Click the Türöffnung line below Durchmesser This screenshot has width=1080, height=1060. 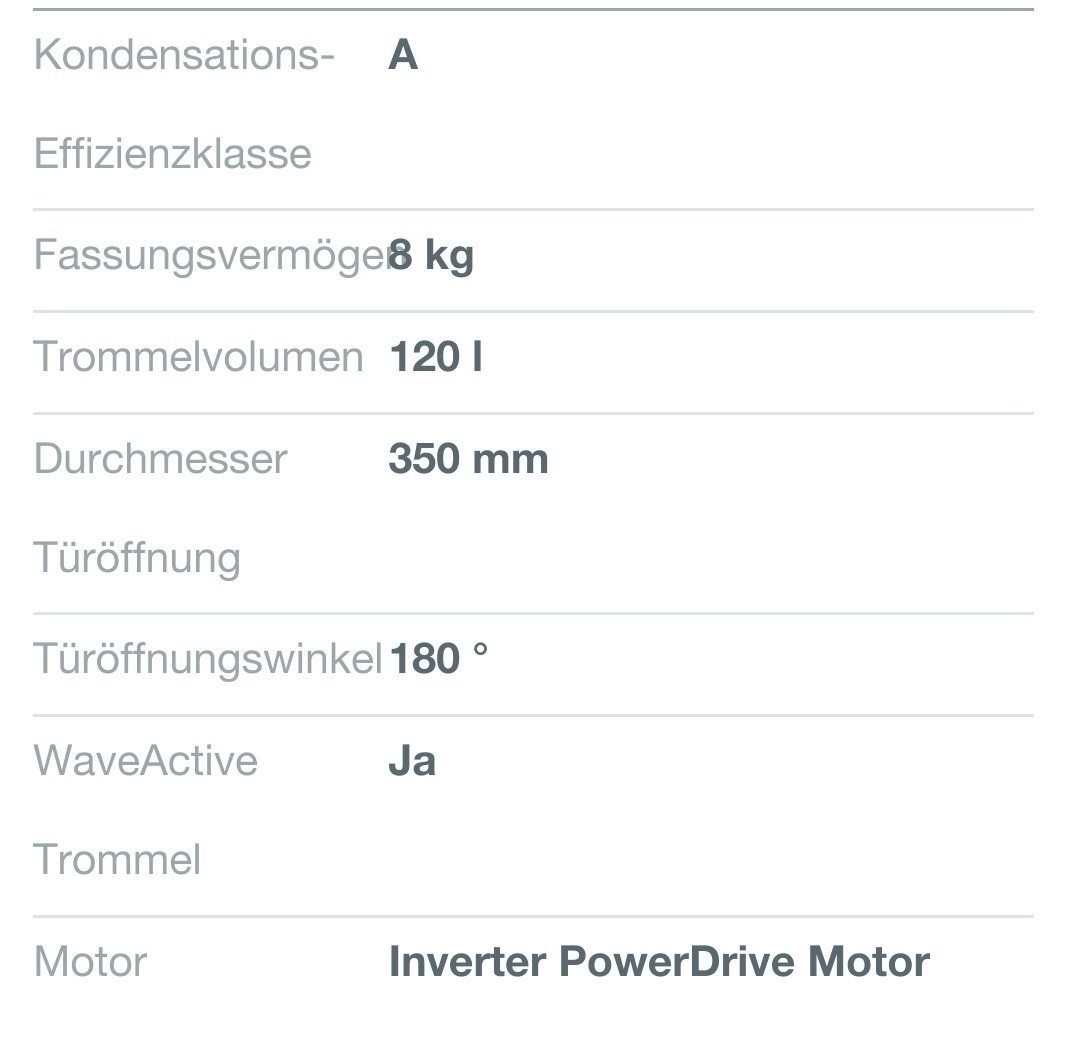(137, 558)
